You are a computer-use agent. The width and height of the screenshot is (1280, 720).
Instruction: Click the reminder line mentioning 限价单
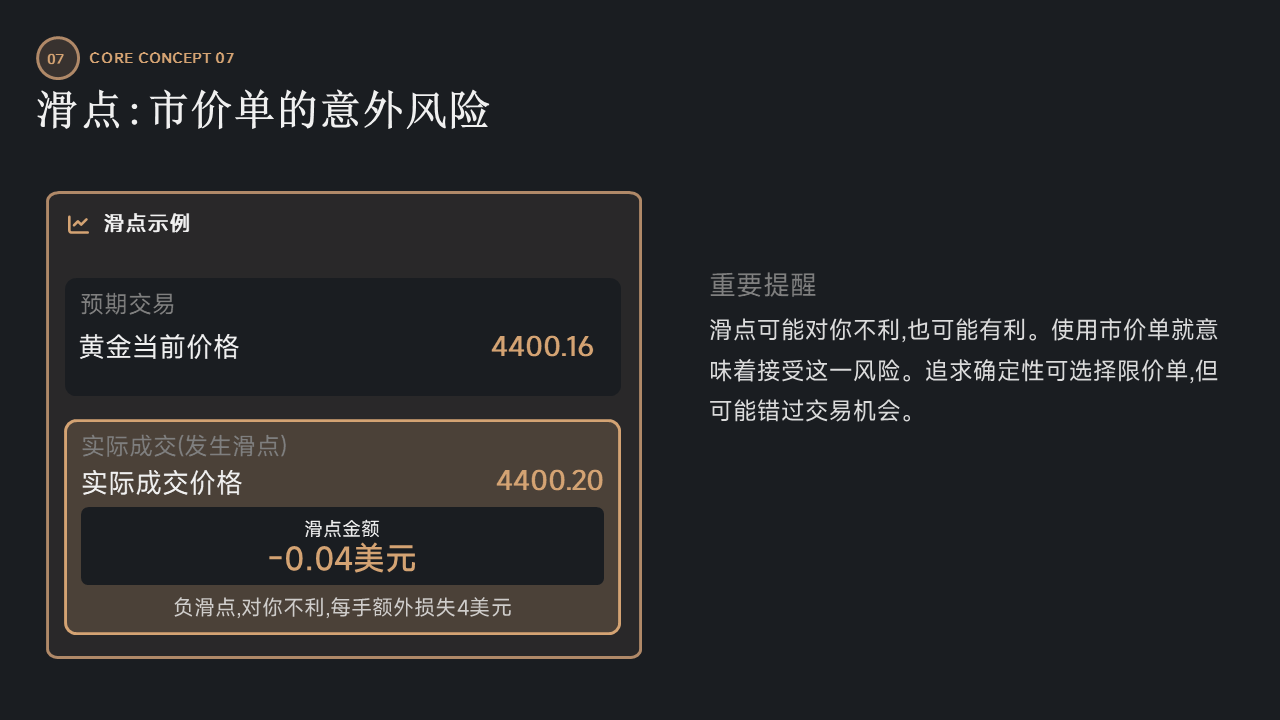963,371
